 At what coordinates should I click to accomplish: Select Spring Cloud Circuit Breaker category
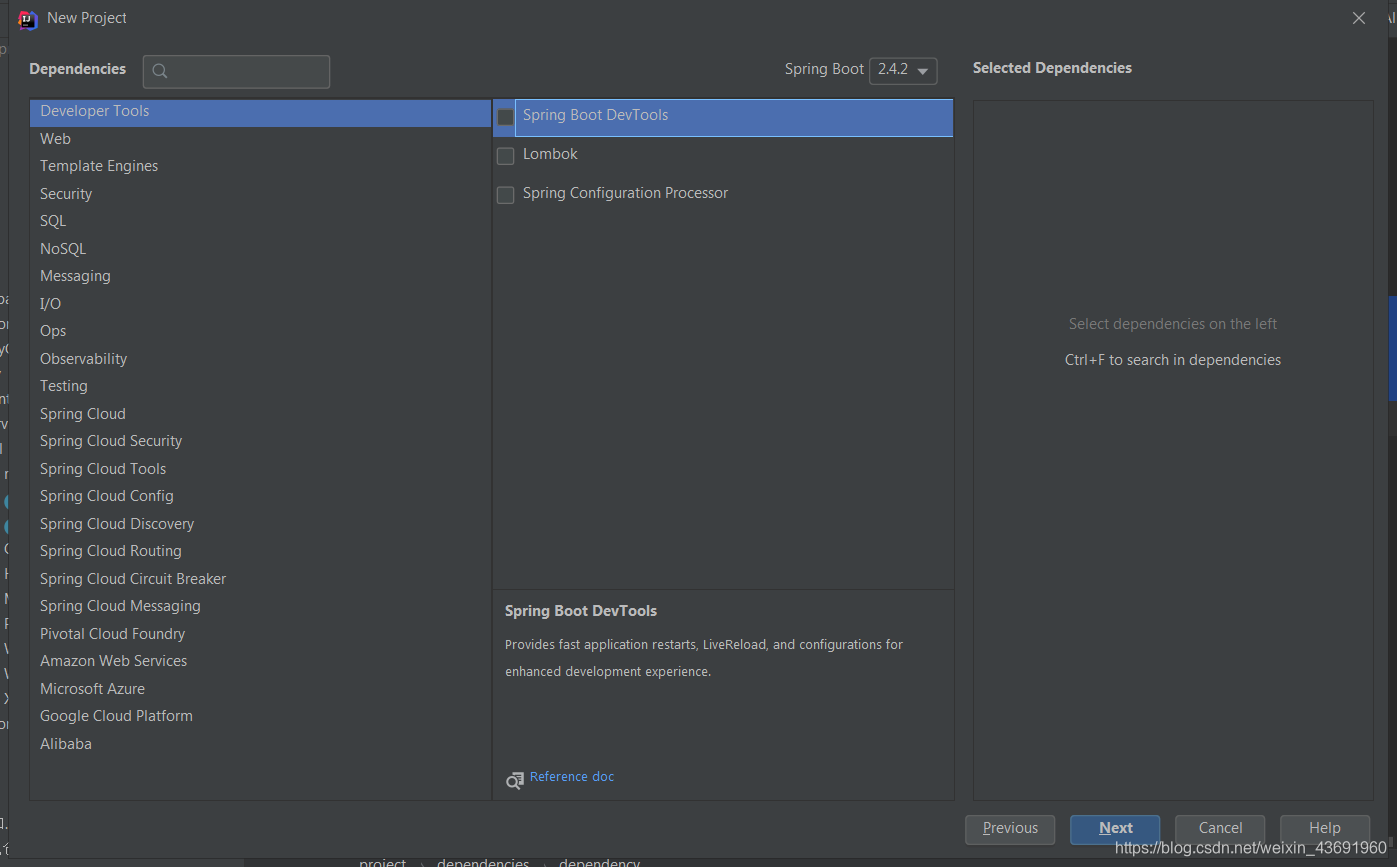[x=260, y=579]
